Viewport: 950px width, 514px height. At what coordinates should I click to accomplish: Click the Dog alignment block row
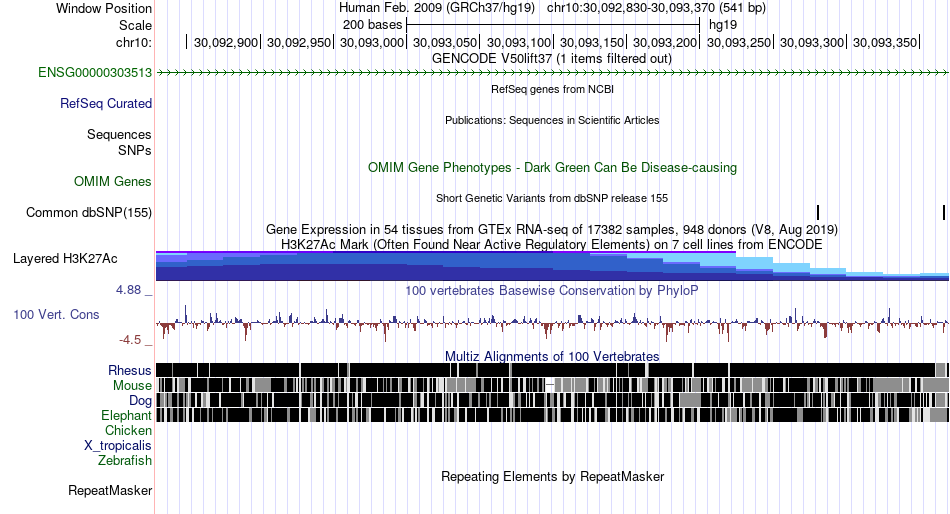click(x=552, y=401)
